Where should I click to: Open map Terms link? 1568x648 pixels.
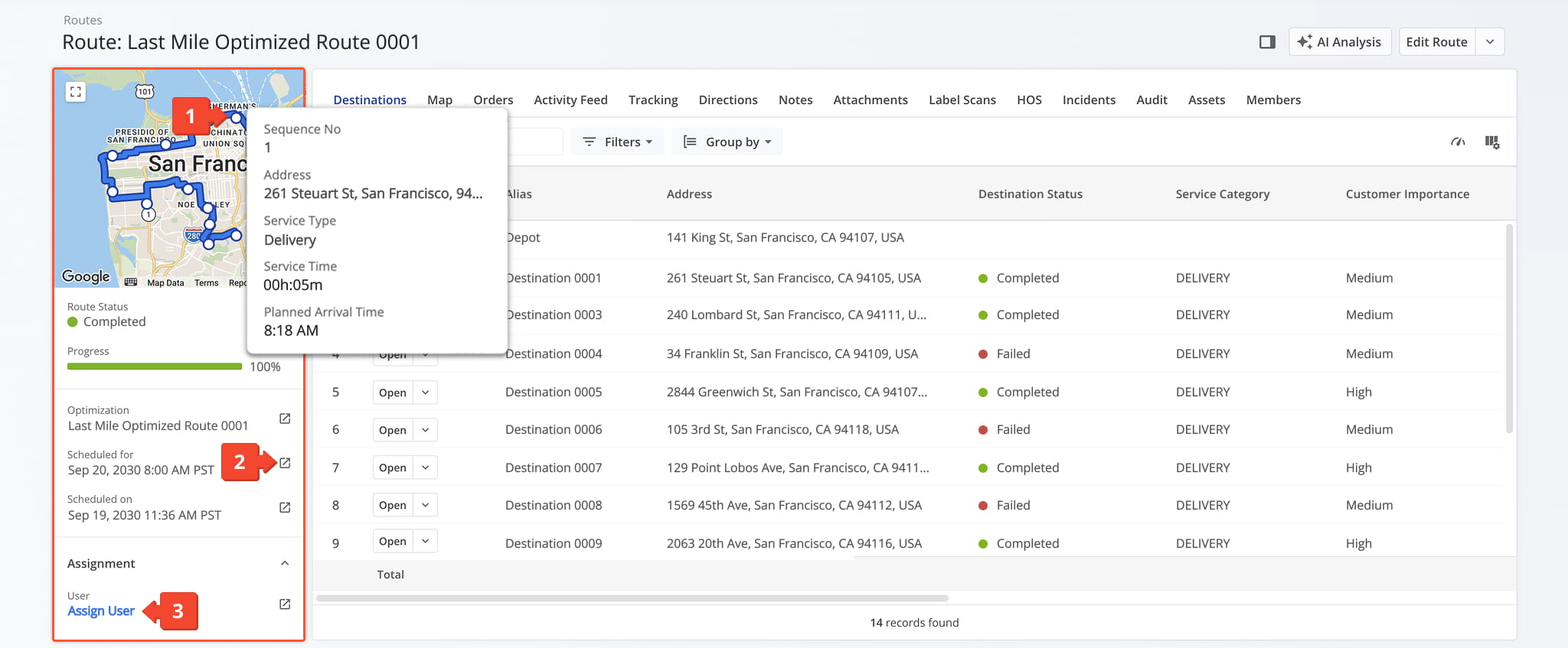(207, 283)
